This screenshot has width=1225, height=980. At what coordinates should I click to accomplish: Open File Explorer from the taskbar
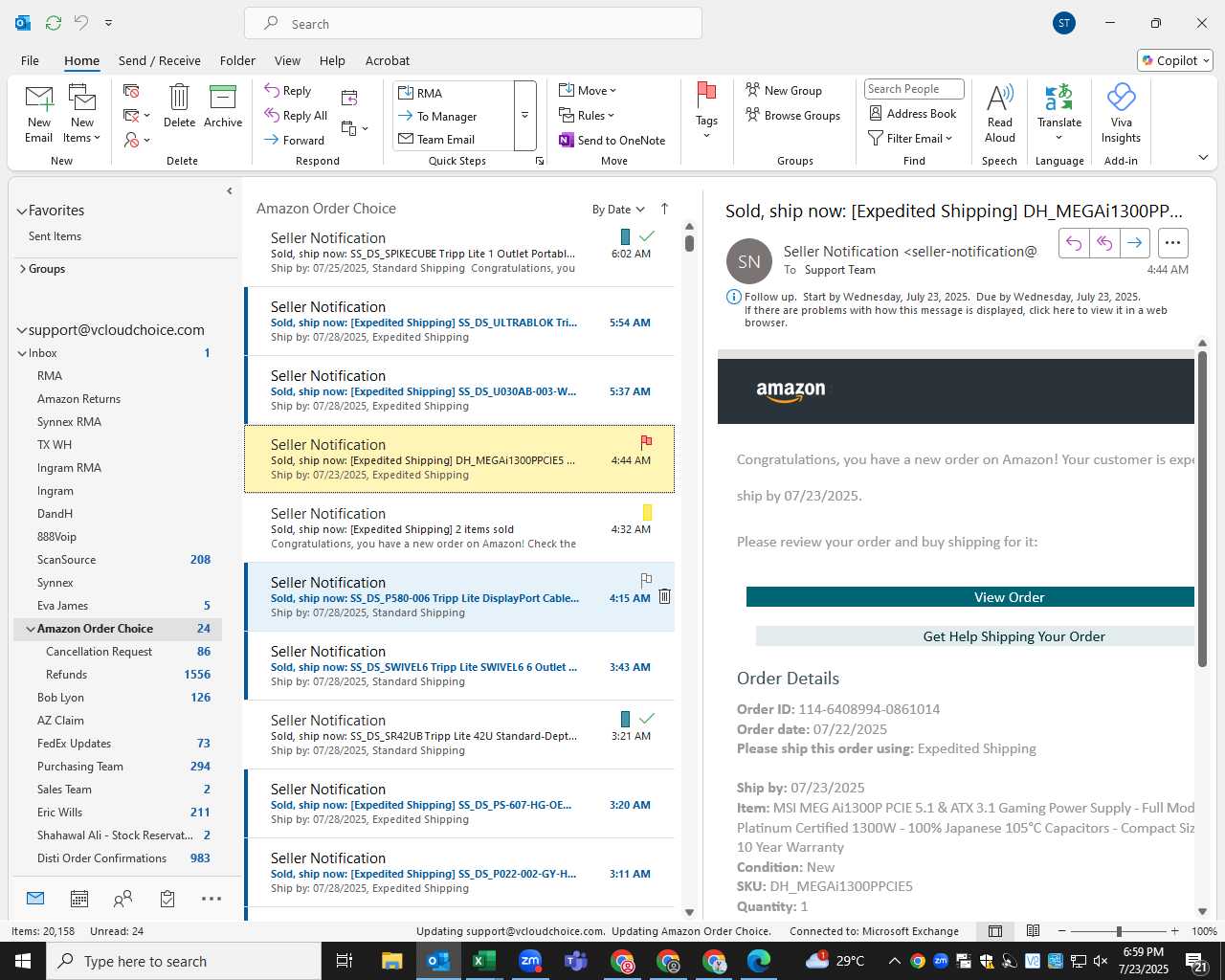392,961
